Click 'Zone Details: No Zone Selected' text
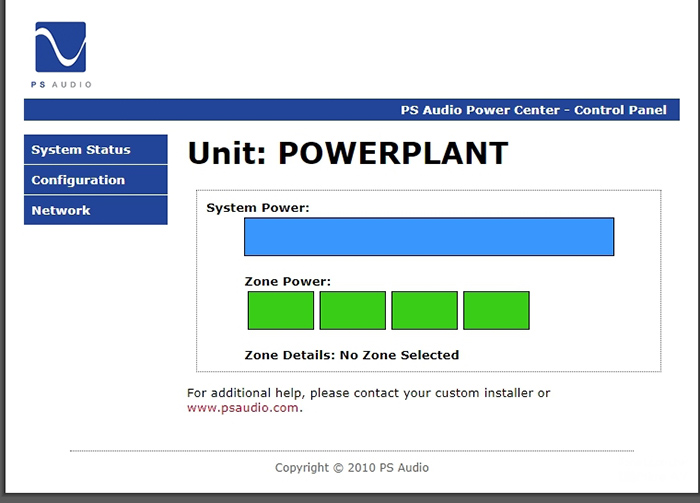This screenshot has height=503, width=700. tap(352, 355)
